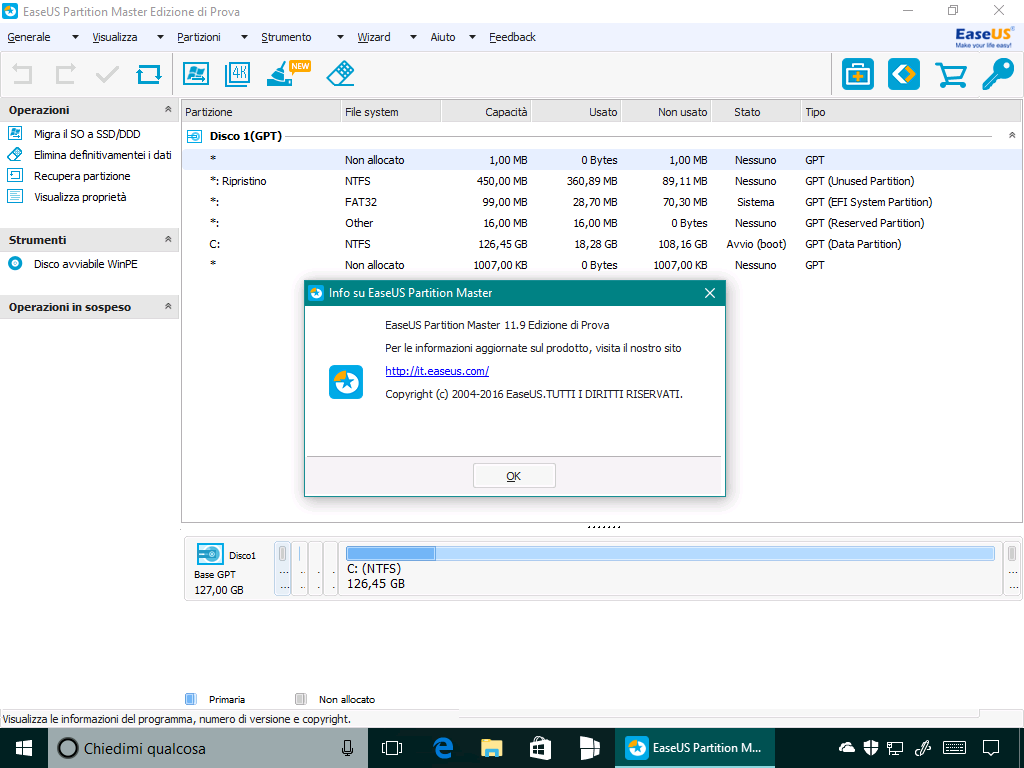Click the Migra il SO a SSD/DDD sidebar icon

(x=15, y=134)
